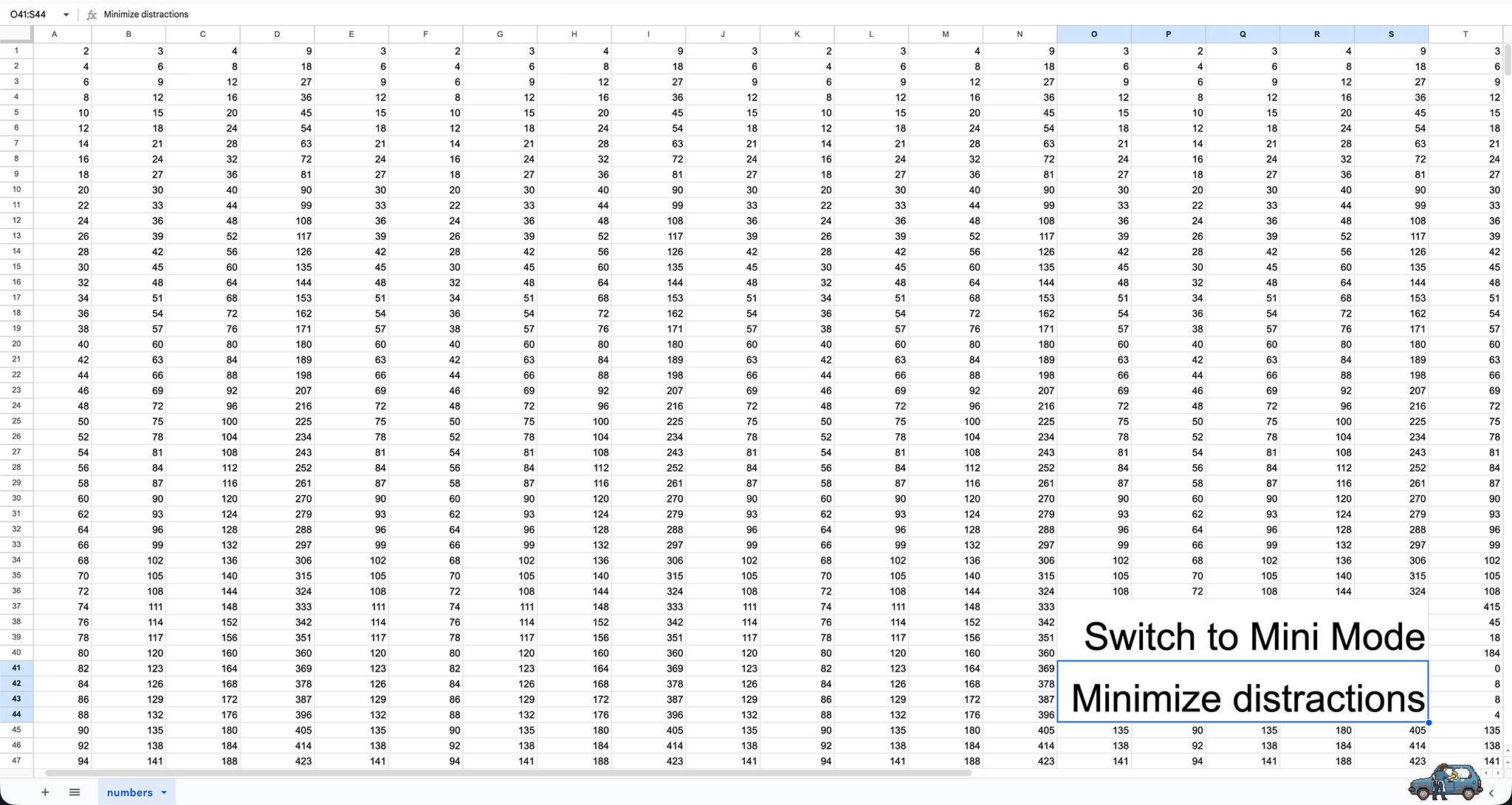Select row 1 header
Screen dimensions: 1512x805
point(16,51)
